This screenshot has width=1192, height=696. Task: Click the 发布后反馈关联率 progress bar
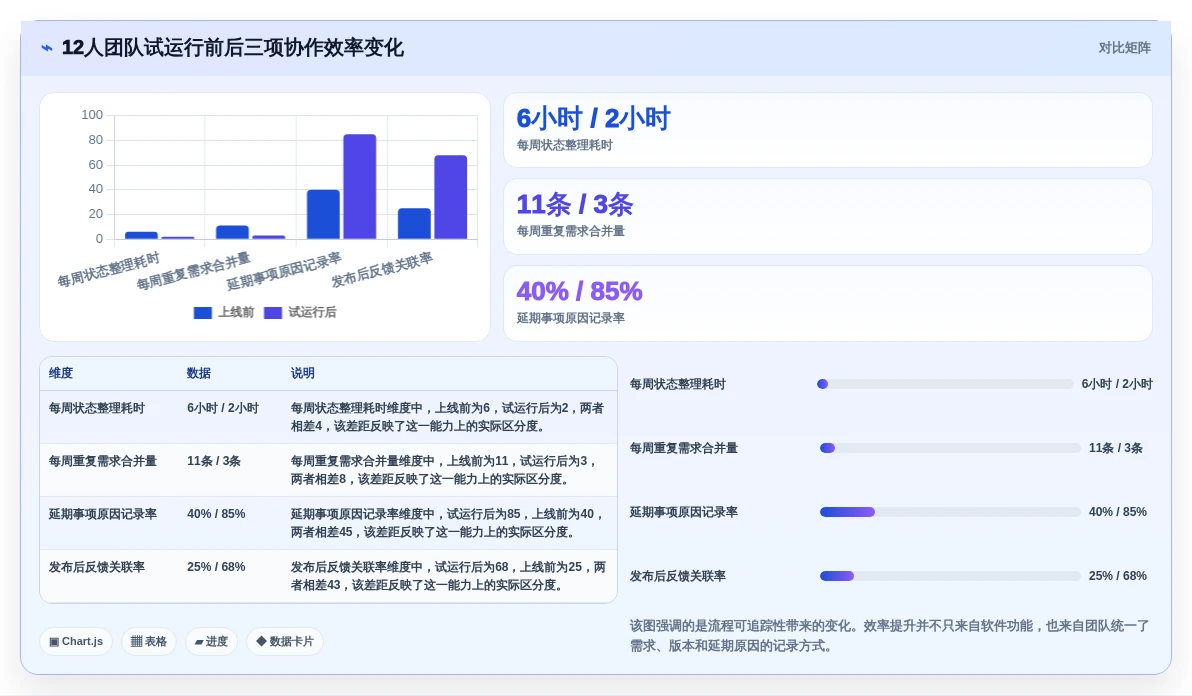(950, 576)
